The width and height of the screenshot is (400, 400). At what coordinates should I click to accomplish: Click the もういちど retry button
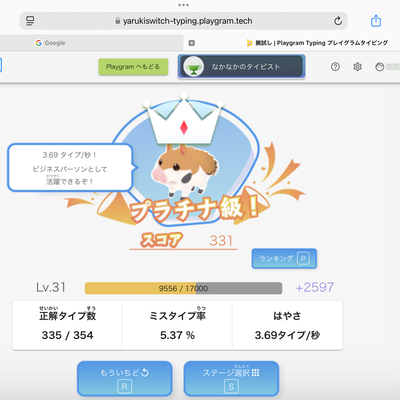click(x=125, y=379)
